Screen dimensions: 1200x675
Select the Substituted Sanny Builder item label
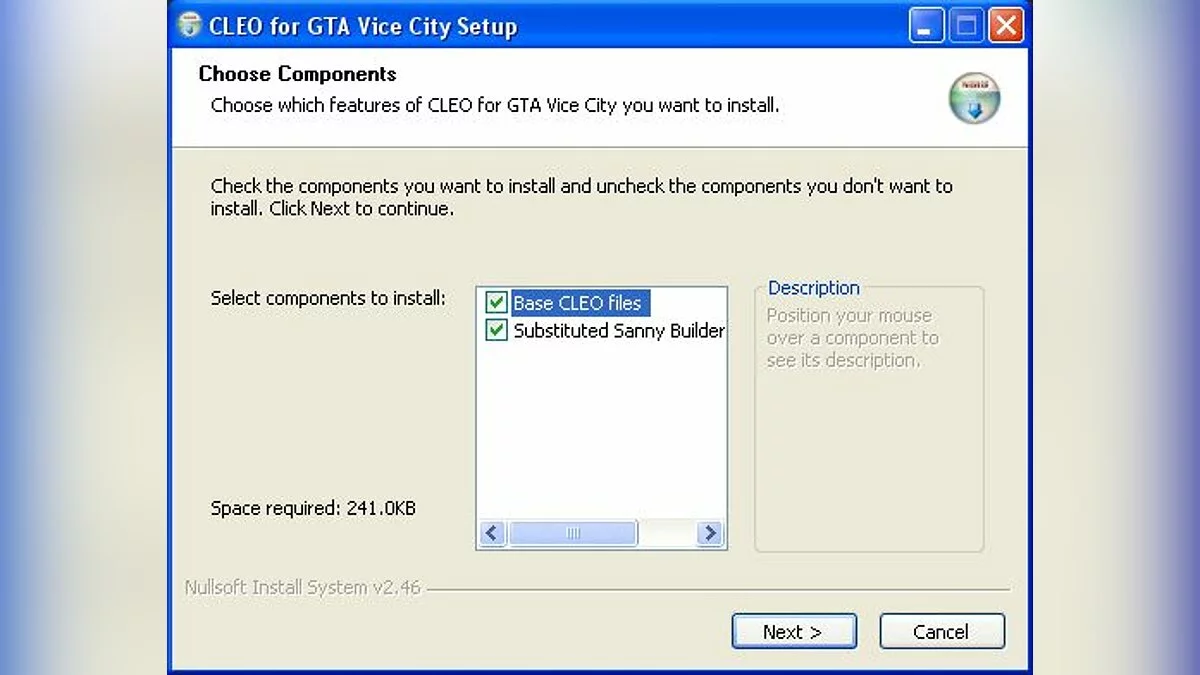pyautogui.click(x=619, y=330)
